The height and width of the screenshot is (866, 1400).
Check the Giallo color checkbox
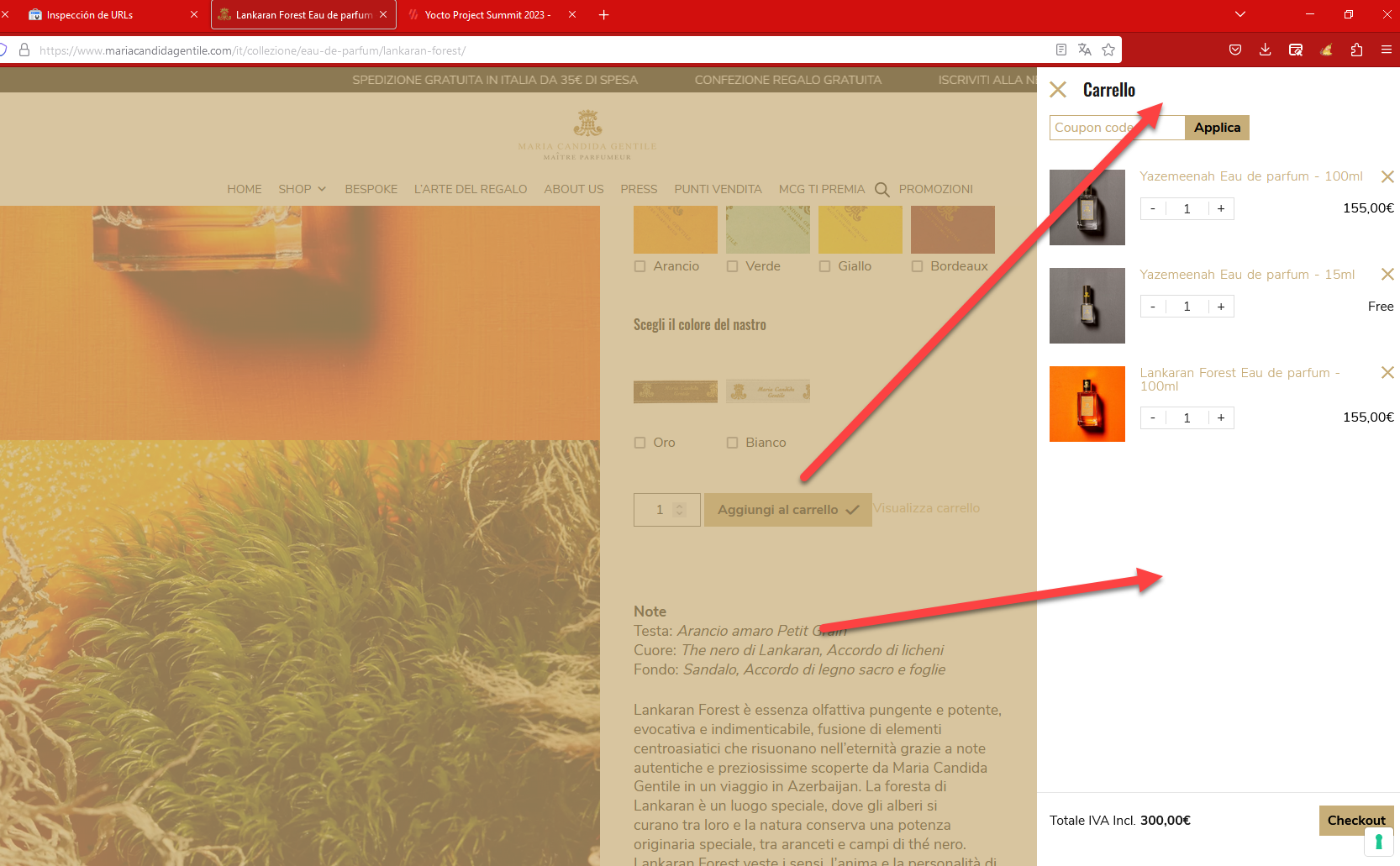[x=825, y=266]
